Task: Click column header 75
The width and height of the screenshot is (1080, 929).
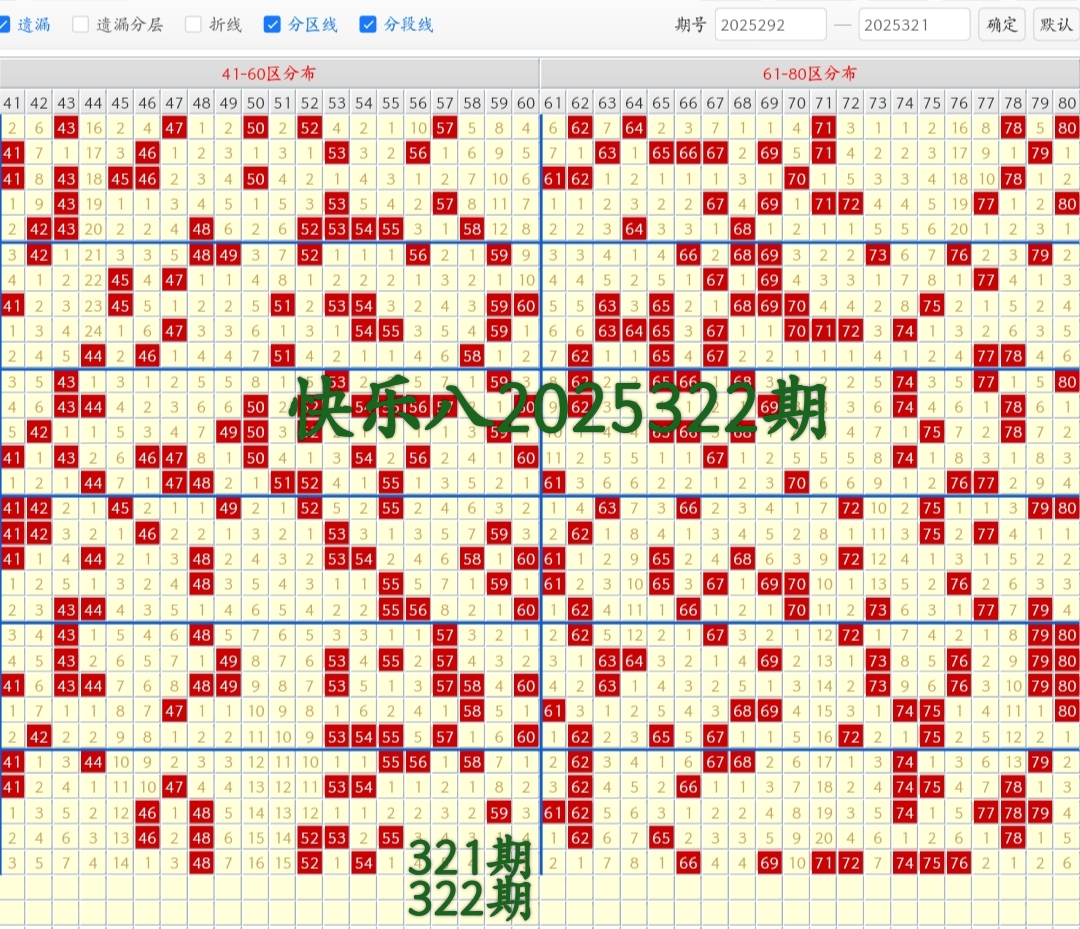Action: click(932, 103)
